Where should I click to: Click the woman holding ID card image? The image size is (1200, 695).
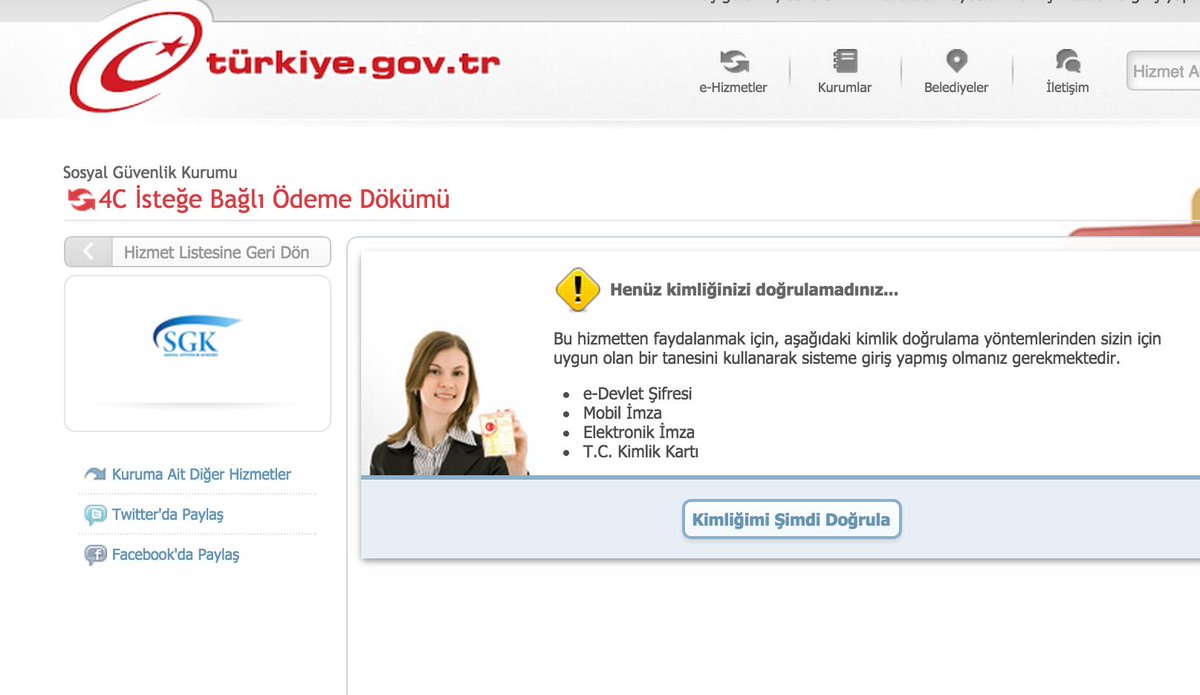pos(449,402)
